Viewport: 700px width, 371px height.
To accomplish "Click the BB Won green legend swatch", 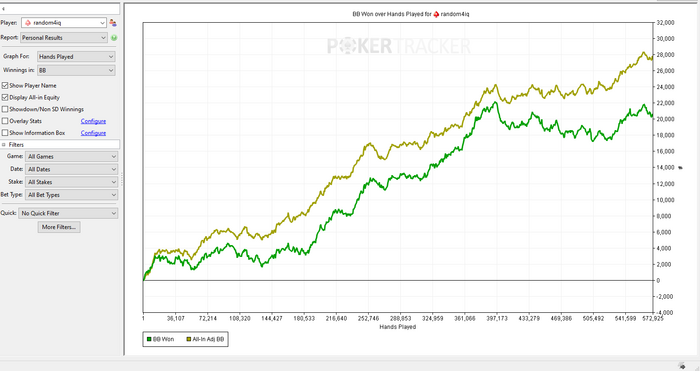I will [149, 339].
